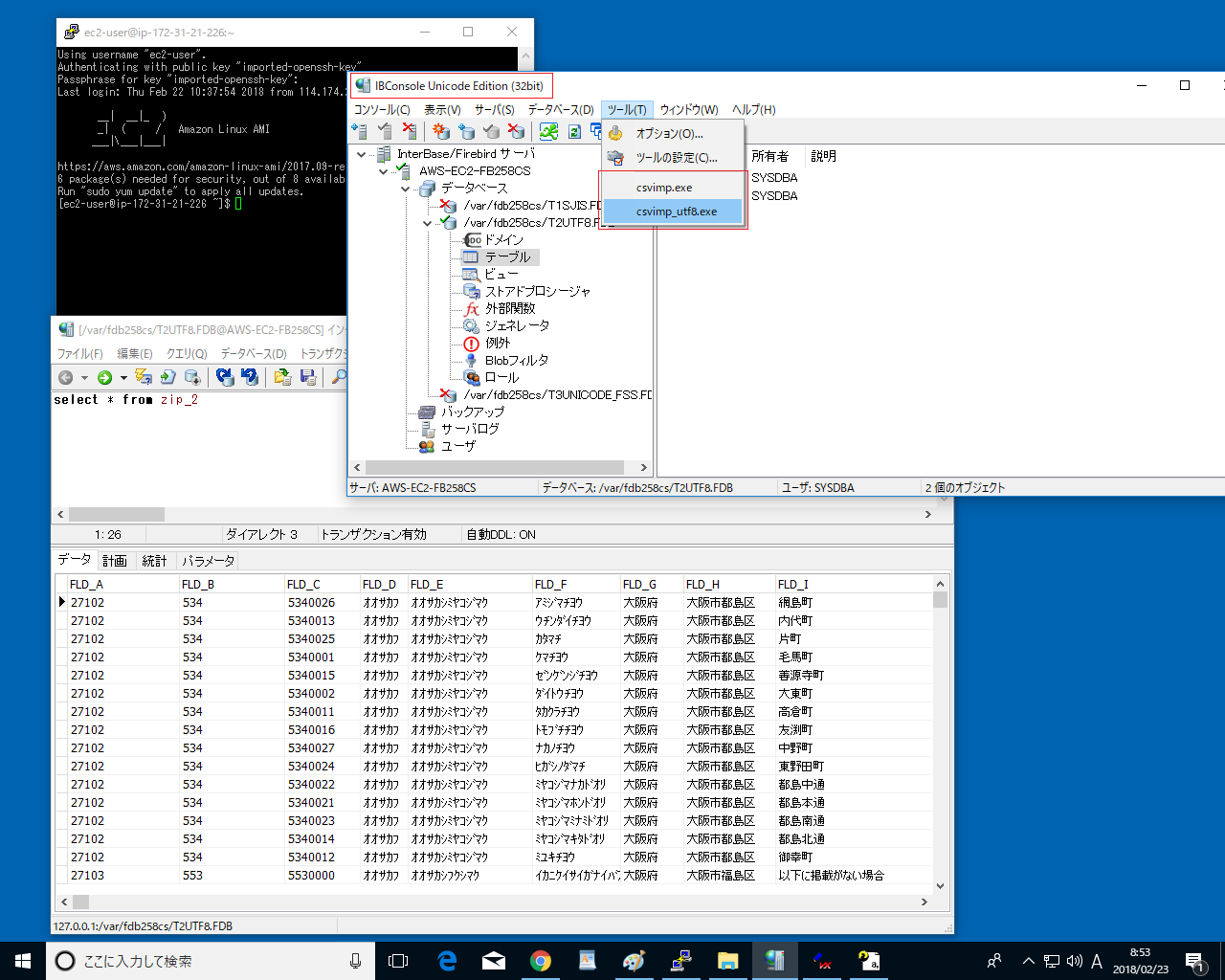This screenshot has height=980, width=1225.
Task: Click the FLD_C column header in the grid
Action: tap(321, 585)
